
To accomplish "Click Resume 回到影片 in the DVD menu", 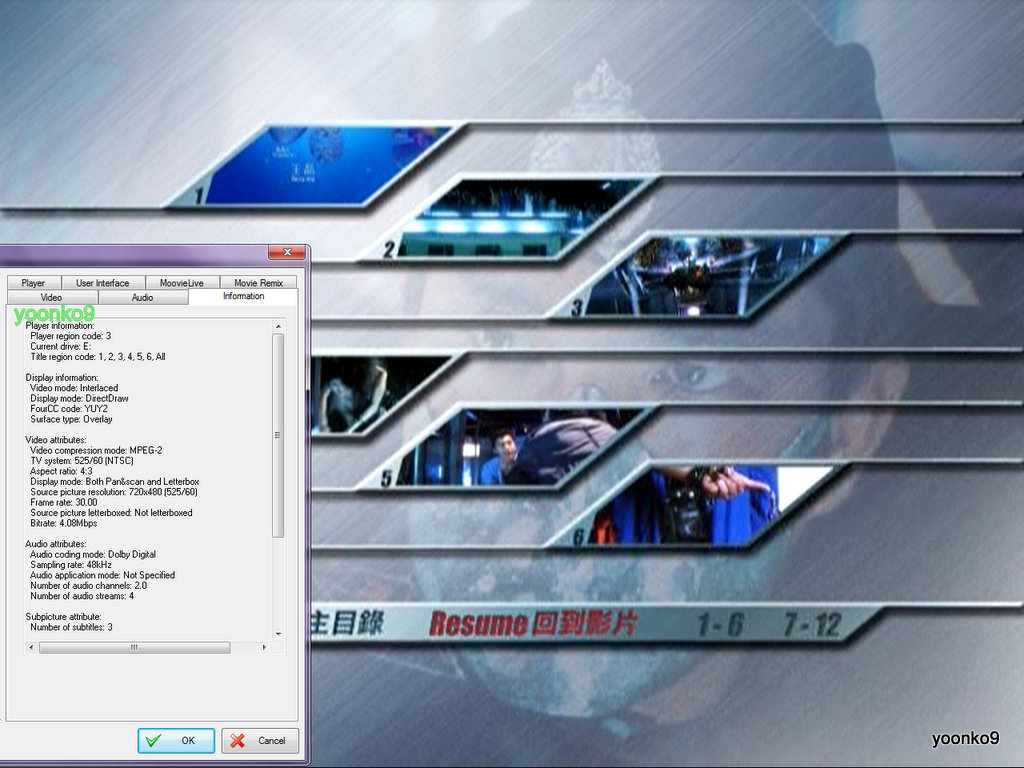I will (532, 624).
